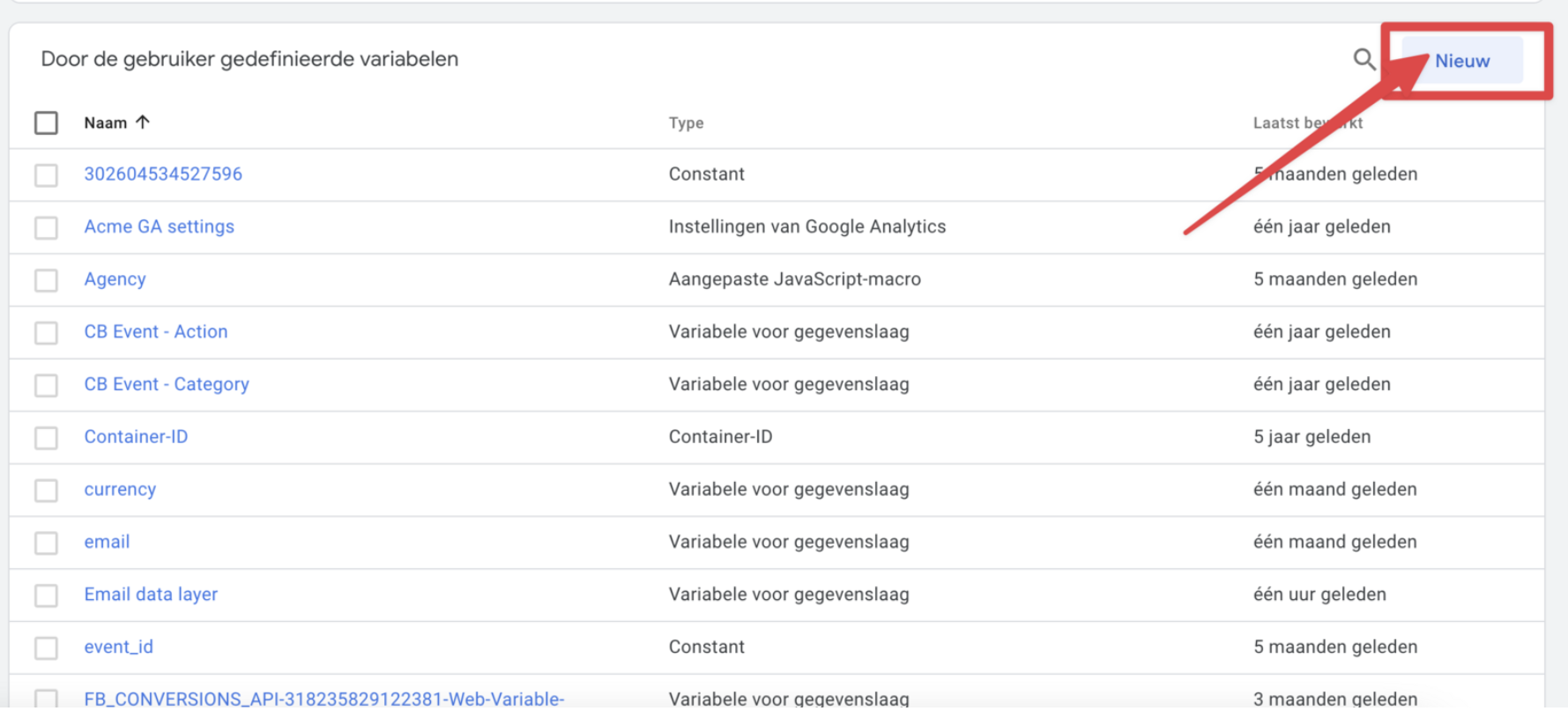Click the Nieuw button

click(1461, 61)
